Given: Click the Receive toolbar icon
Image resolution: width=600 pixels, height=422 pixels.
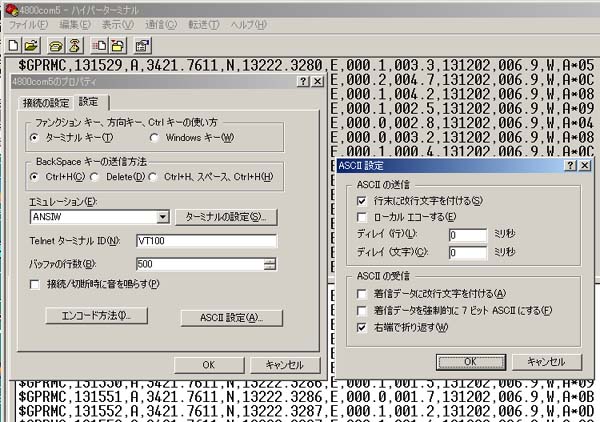Looking at the screenshot, I should (118, 46).
